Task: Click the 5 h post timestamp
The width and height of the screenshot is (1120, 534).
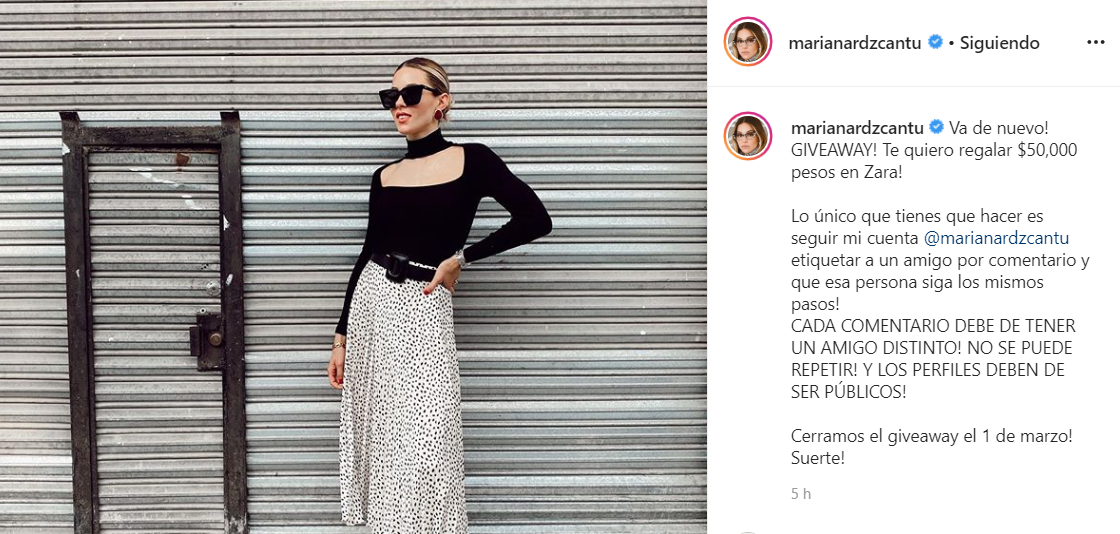Action: [801, 493]
